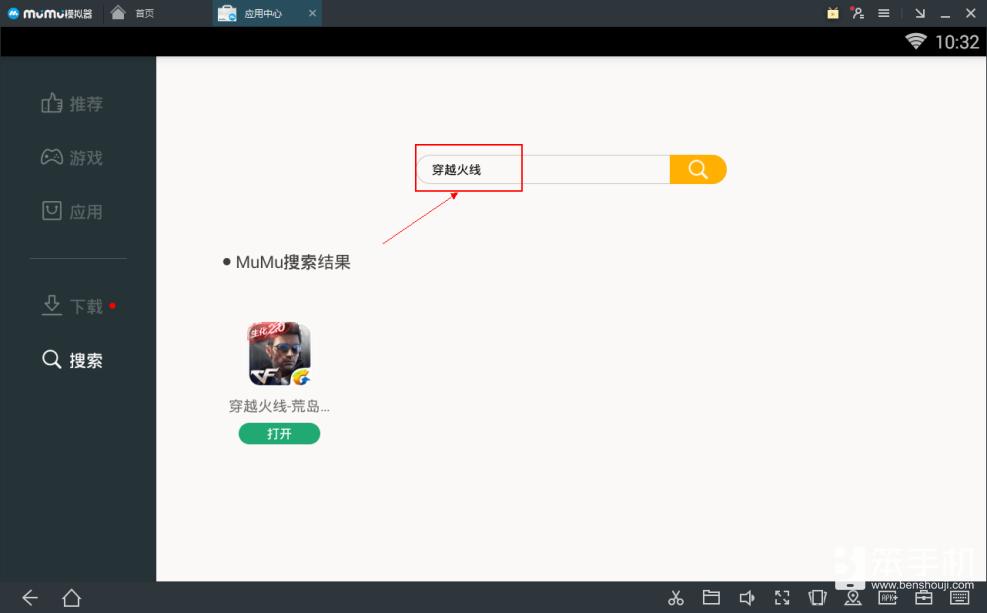Open the MuMu gift box
This screenshot has height=613, width=987.
[833, 13]
